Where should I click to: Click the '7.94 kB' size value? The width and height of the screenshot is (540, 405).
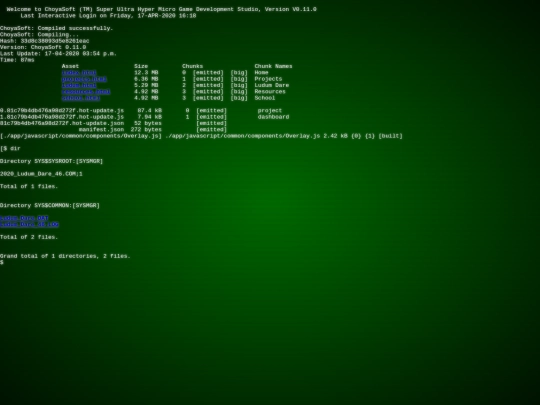coord(149,117)
